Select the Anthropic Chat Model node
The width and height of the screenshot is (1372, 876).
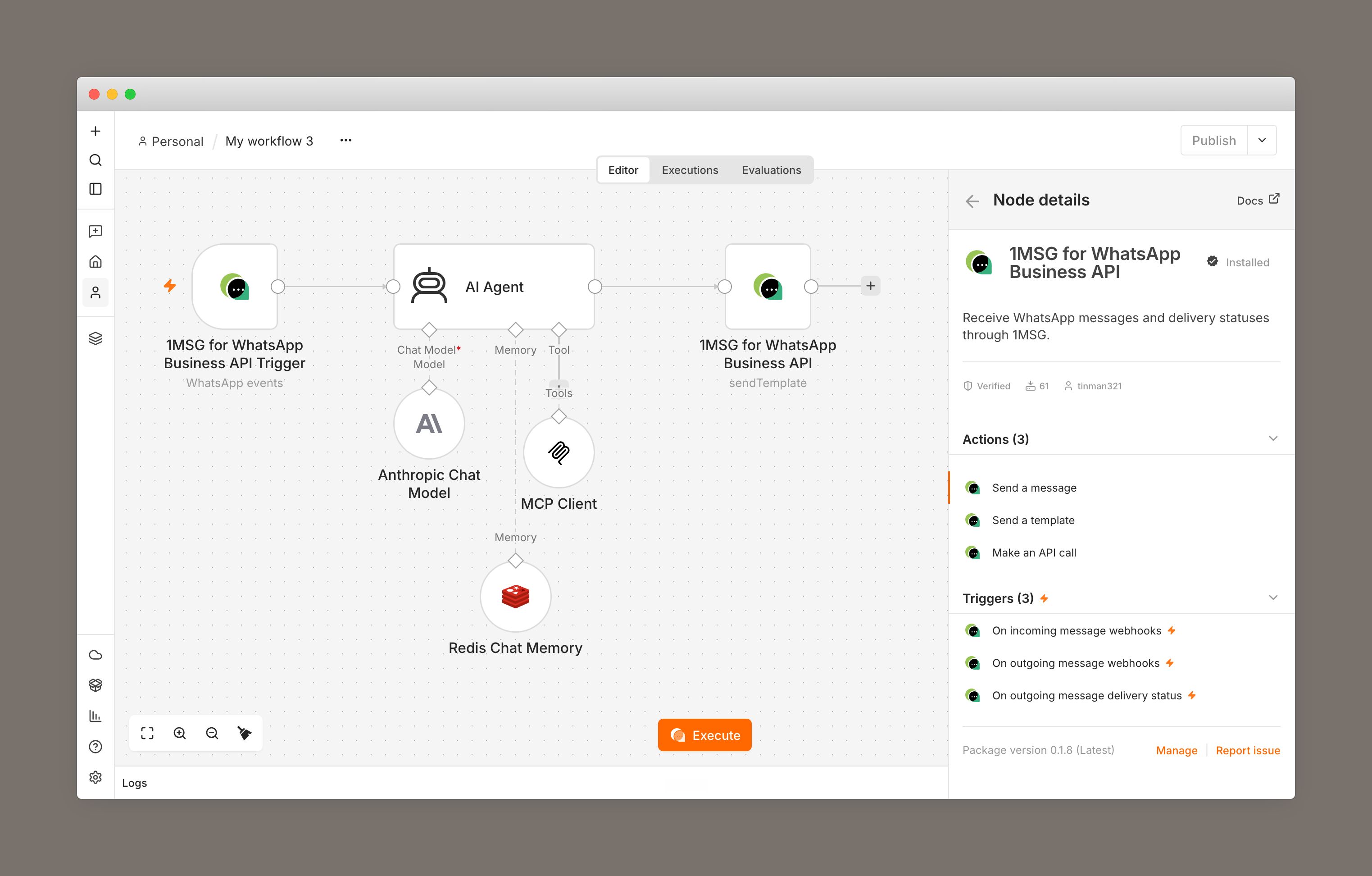[x=429, y=424]
